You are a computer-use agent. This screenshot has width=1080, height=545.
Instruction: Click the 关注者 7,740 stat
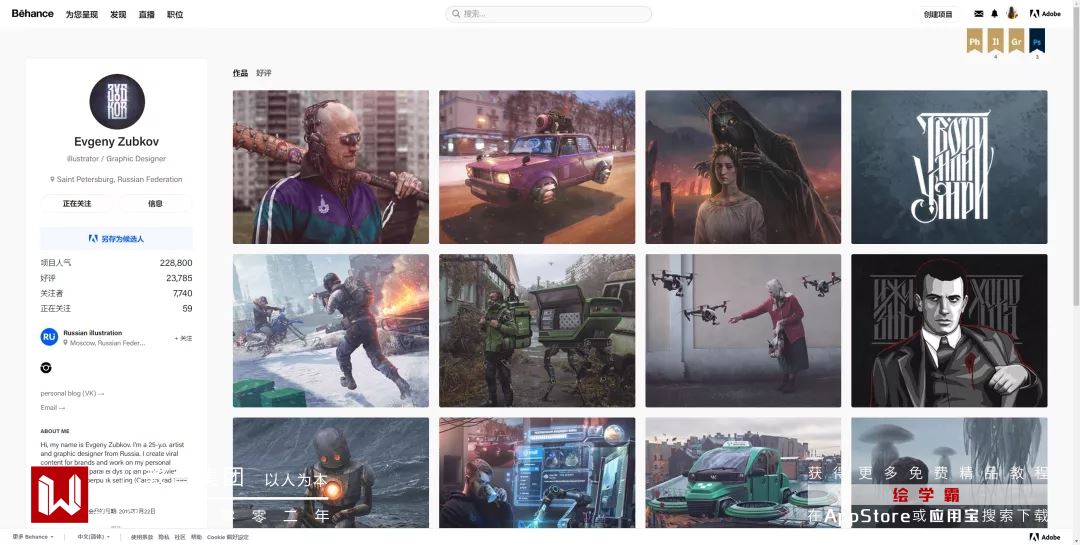pos(116,293)
